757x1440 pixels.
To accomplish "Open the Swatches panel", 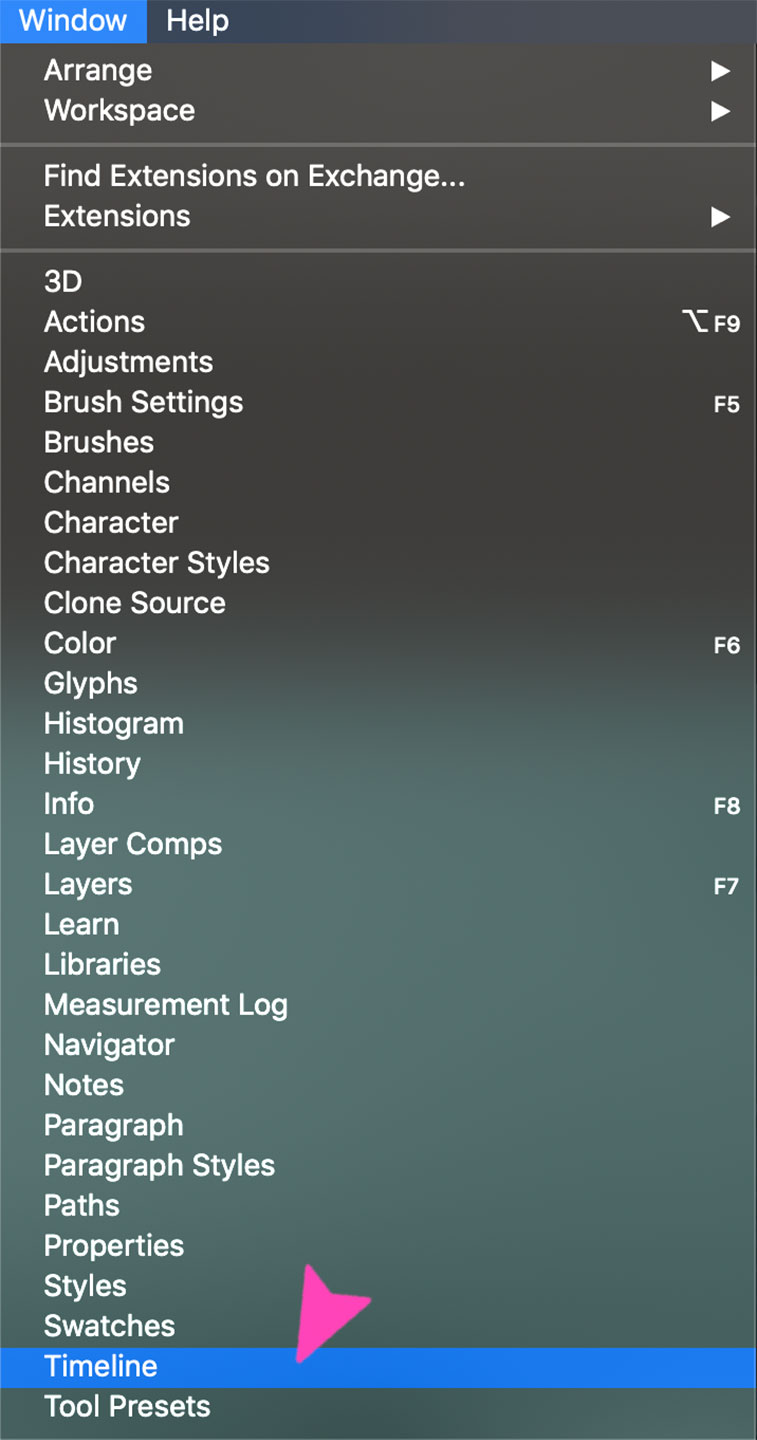I will tap(109, 1327).
